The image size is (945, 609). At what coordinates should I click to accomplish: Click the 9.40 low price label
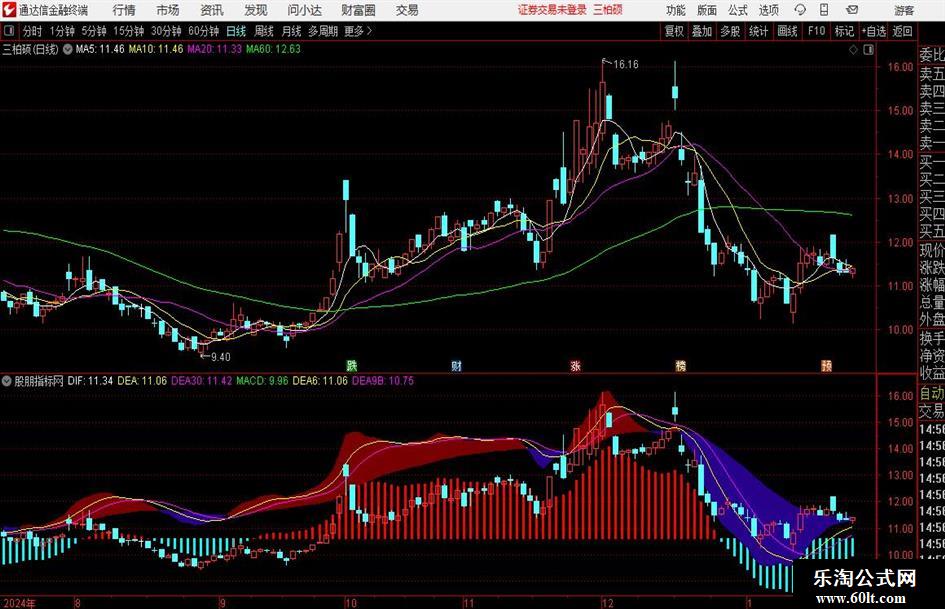[220, 357]
